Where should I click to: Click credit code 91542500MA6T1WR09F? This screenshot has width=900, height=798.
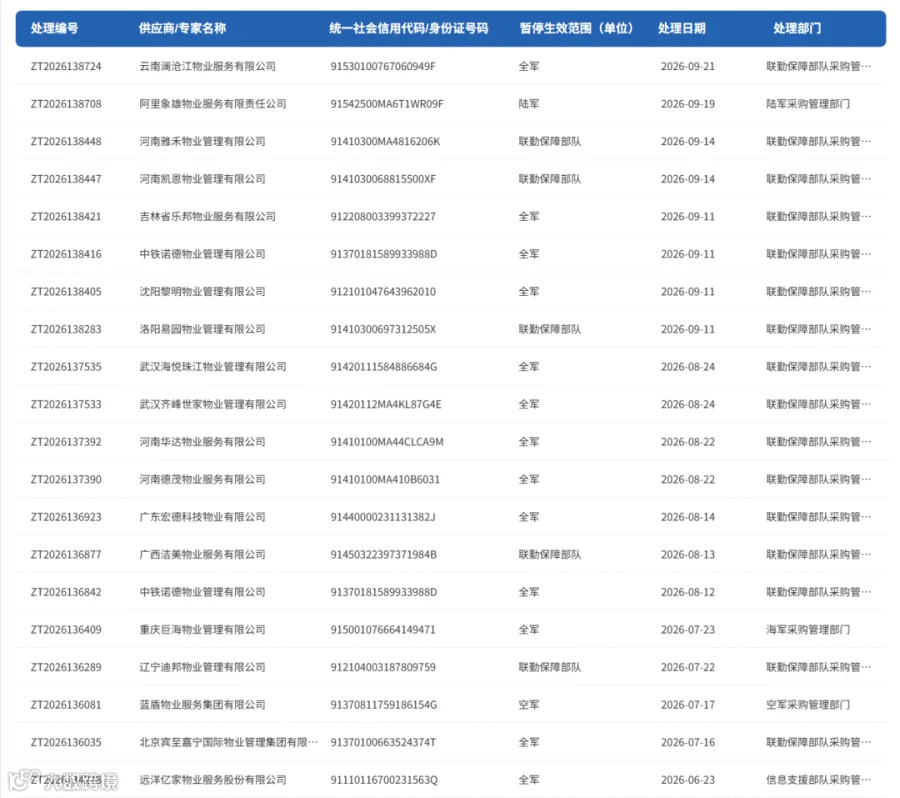(x=387, y=104)
